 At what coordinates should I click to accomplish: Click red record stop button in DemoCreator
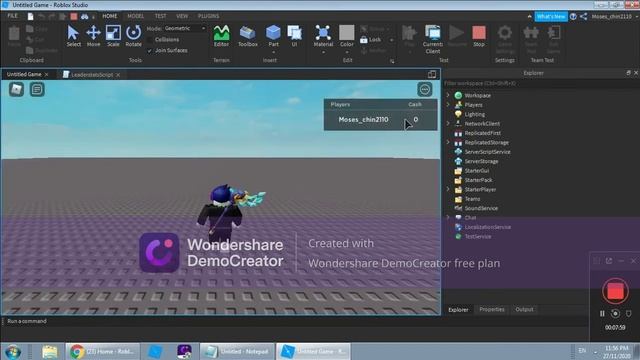pos(615,291)
